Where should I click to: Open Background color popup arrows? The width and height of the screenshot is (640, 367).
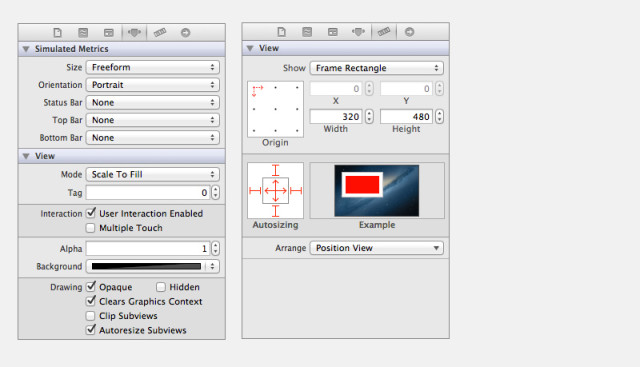[x=213, y=267]
